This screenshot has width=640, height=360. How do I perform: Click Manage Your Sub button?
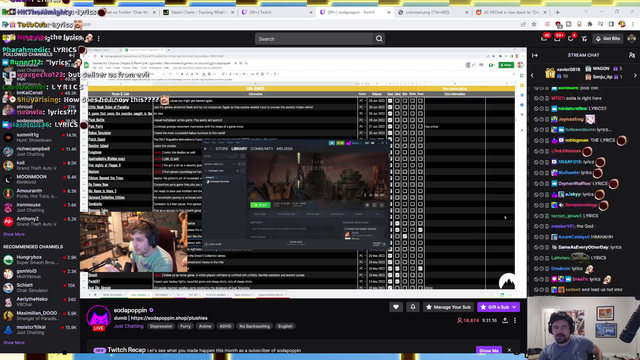(448, 307)
